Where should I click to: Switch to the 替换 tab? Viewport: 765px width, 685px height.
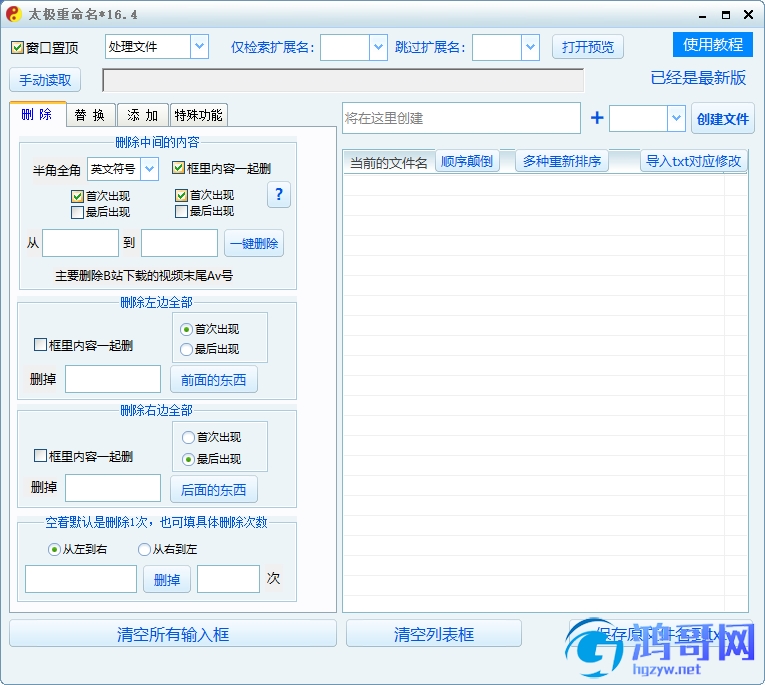click(91, 115)
